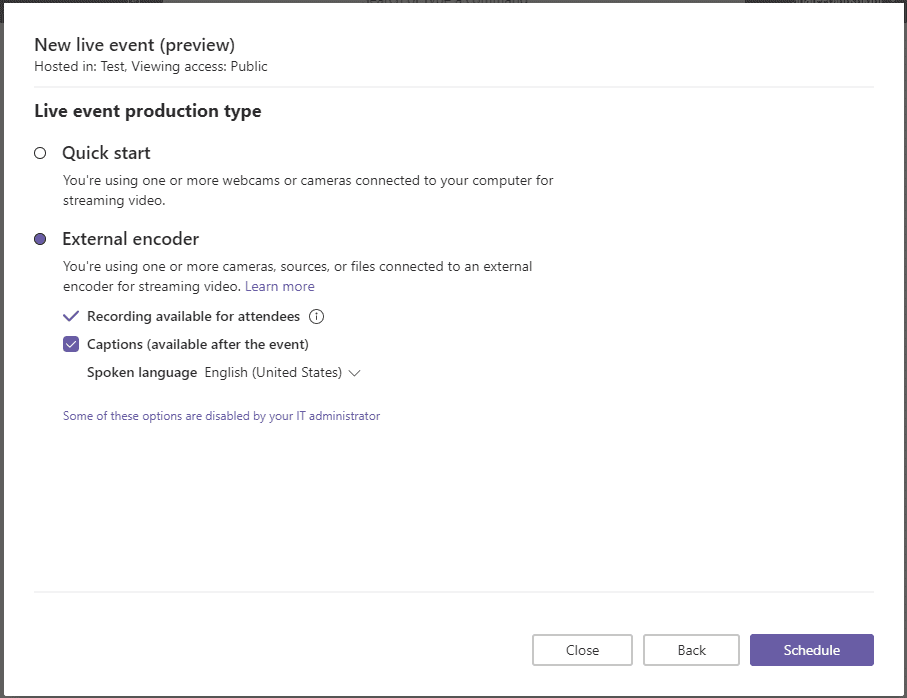Viewport: 907px width, 698px height.
Task: Click the New live event (preview) title
Action: tap(135, 45)
